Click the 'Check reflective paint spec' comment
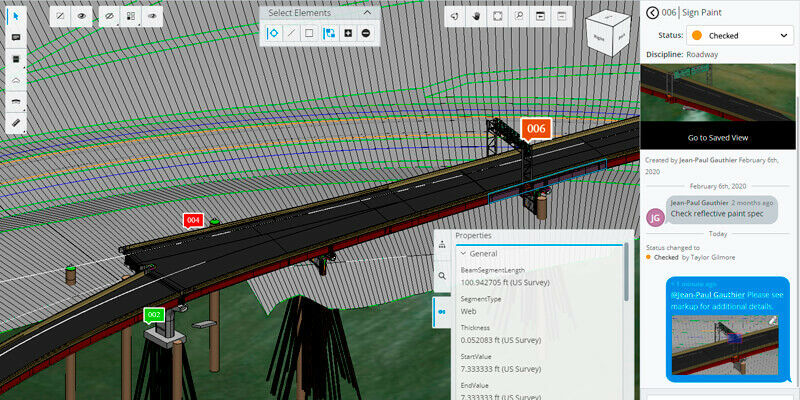 (717, 214)
